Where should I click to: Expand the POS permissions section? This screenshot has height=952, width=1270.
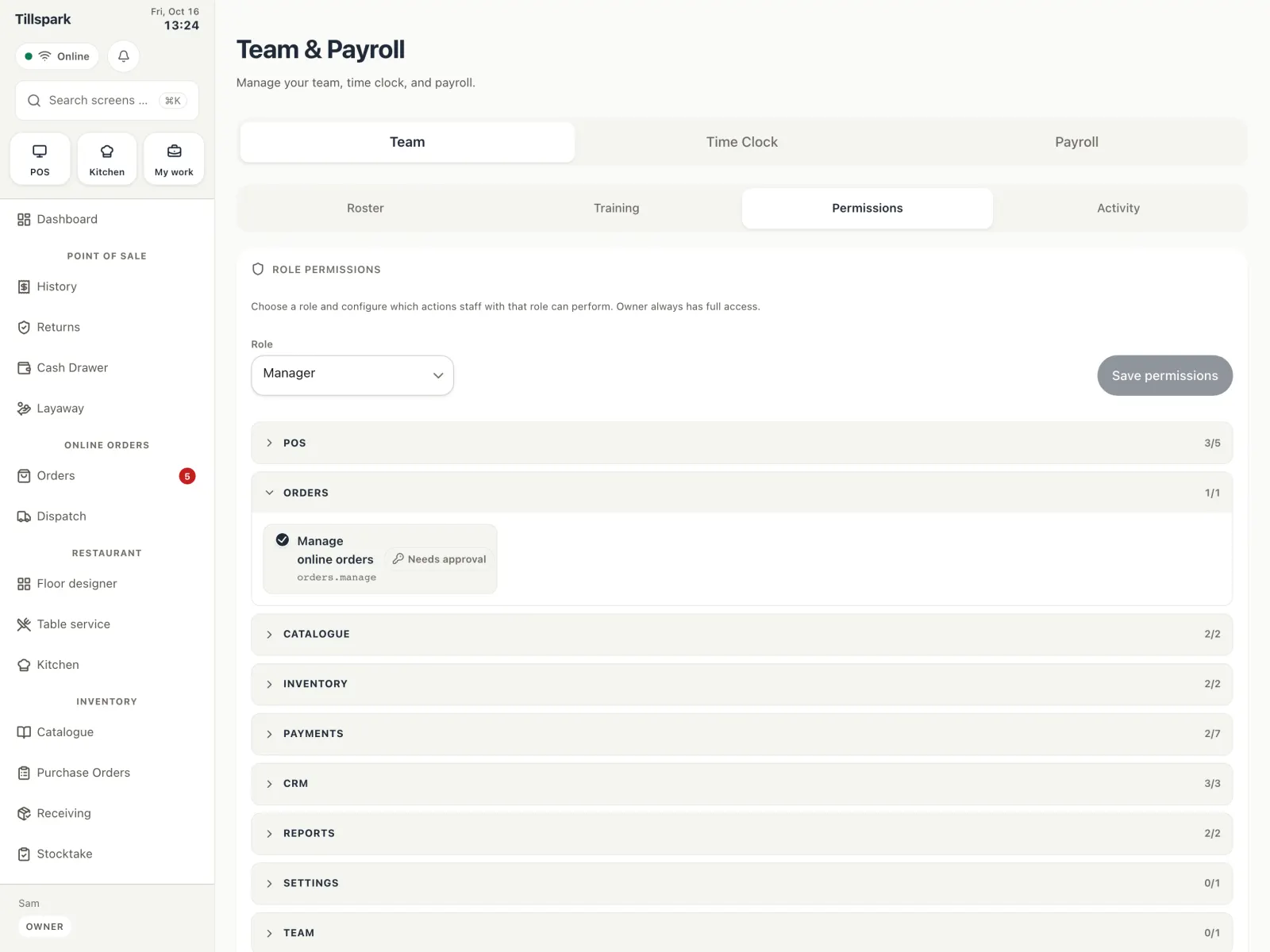point(742,443)
